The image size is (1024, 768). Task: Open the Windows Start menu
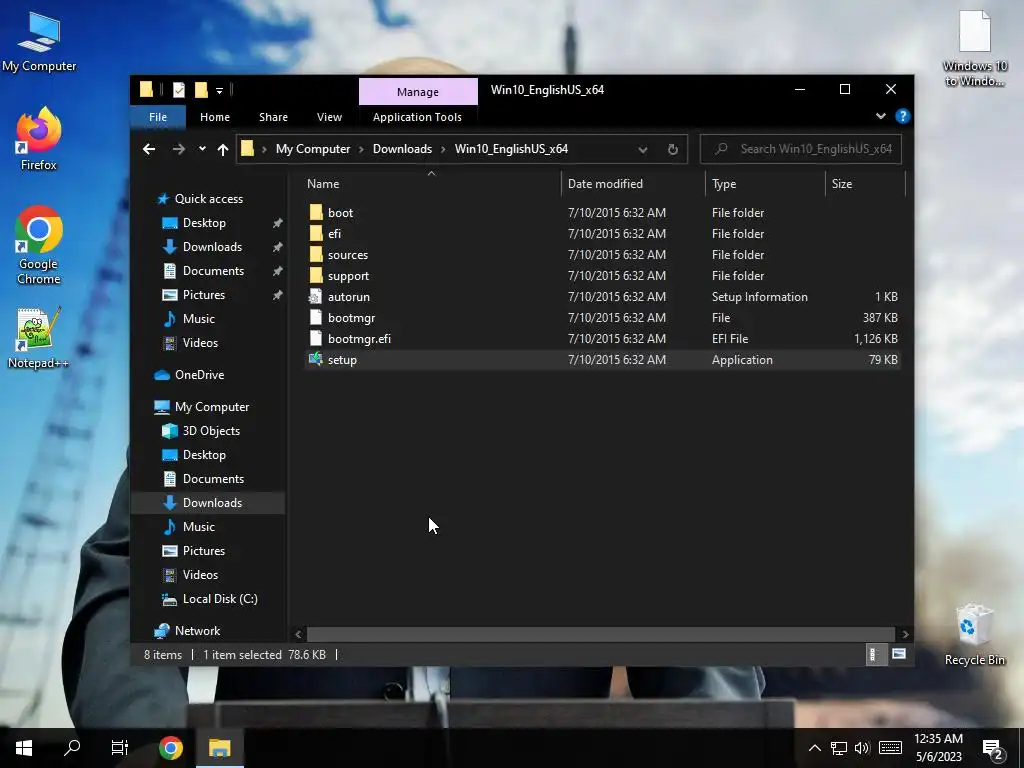[24, 748]
